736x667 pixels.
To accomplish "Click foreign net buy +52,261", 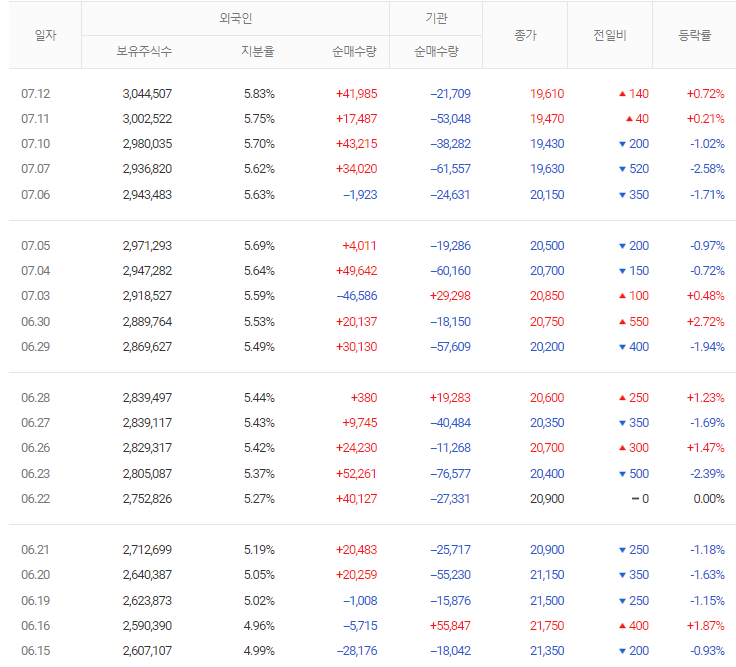I will coord(357,474).
